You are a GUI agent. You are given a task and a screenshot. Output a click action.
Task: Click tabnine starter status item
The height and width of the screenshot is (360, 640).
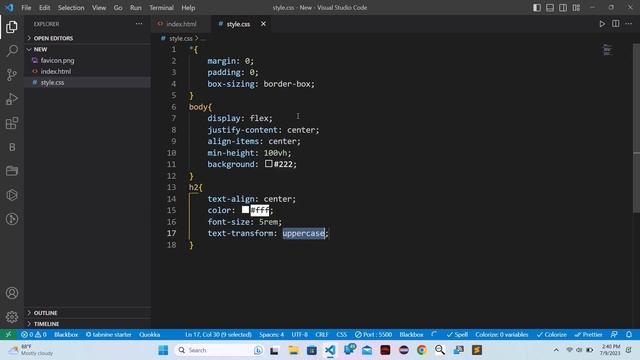click(109, 334)
